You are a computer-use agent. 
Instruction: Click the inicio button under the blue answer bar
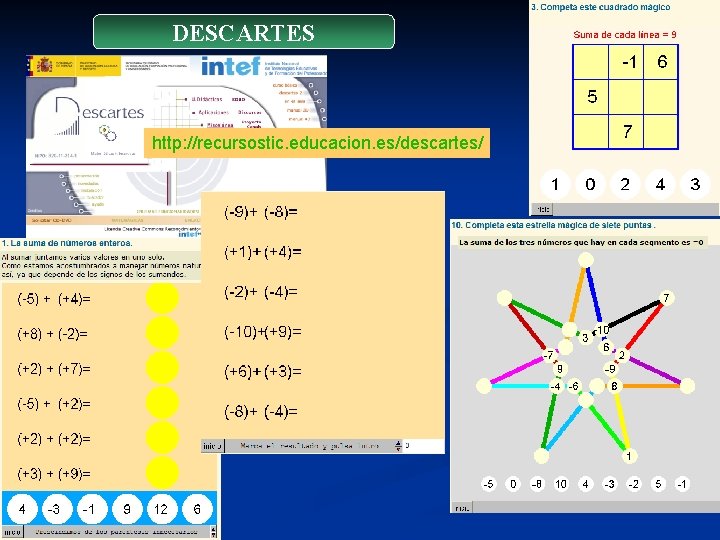(12, 532)
